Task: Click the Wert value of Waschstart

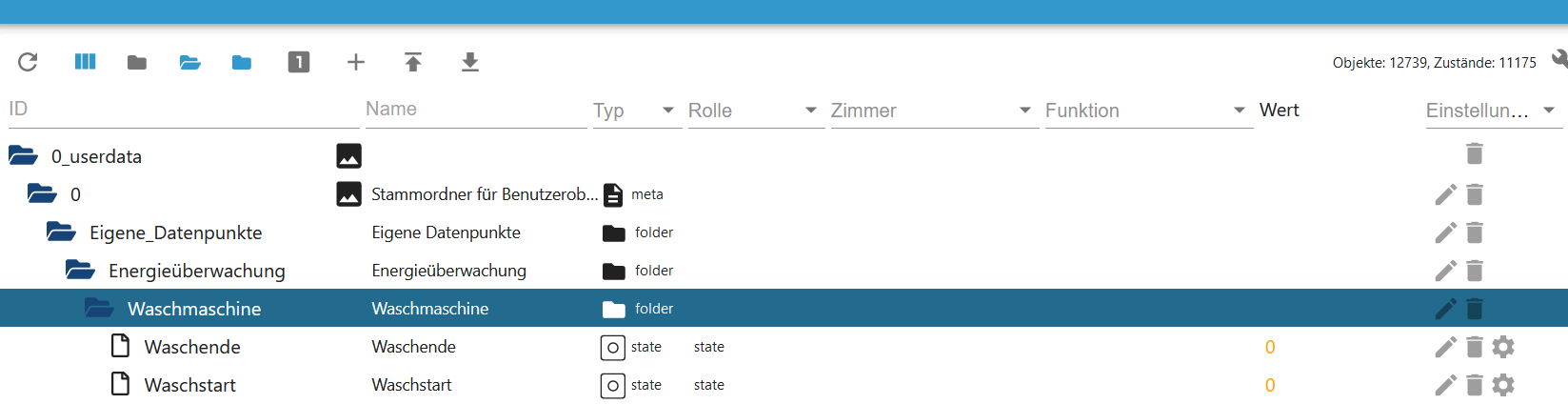Action: click(1270, 385)
